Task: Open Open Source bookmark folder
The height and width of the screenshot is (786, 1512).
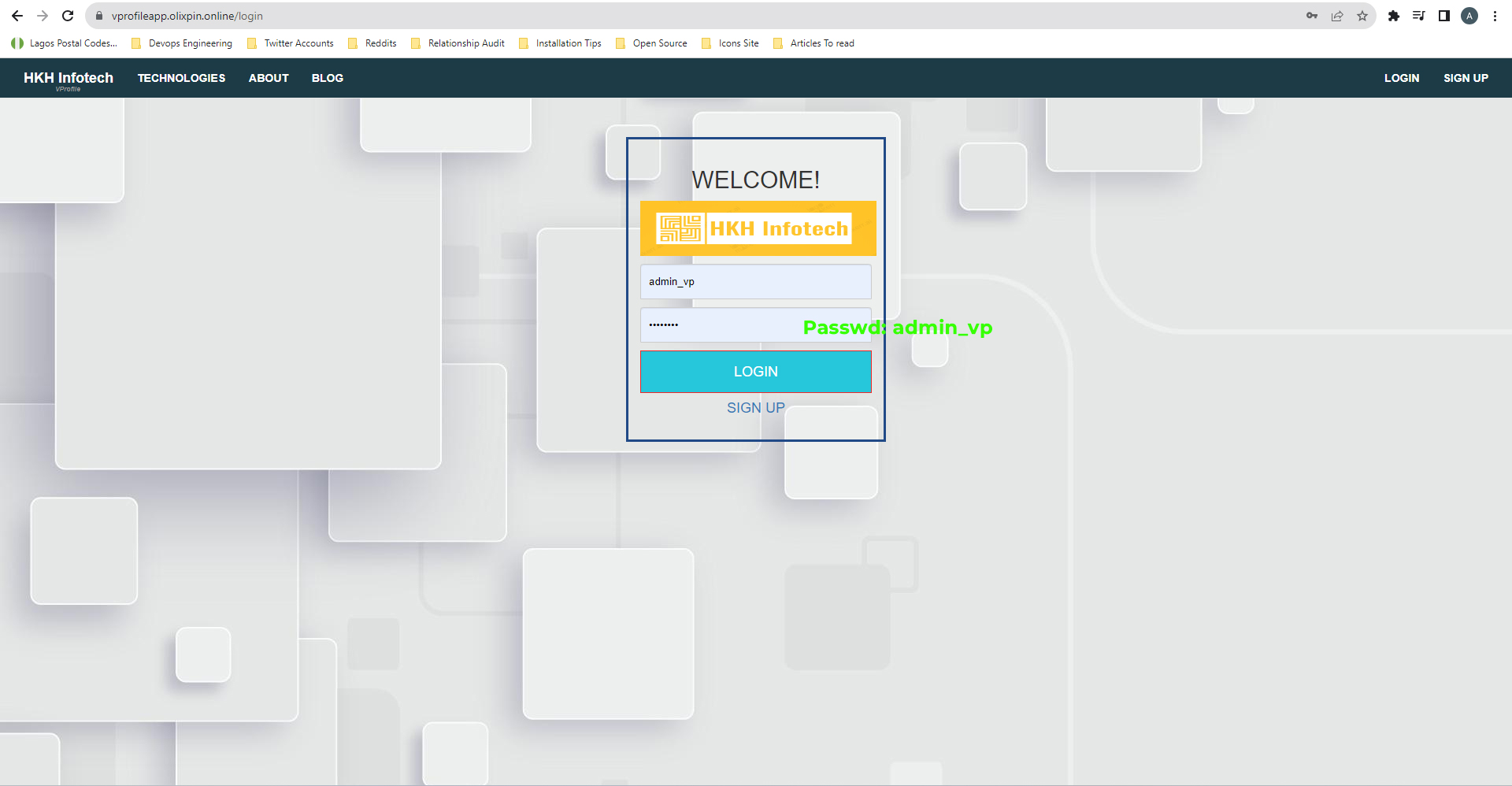Action: (651, 43)
